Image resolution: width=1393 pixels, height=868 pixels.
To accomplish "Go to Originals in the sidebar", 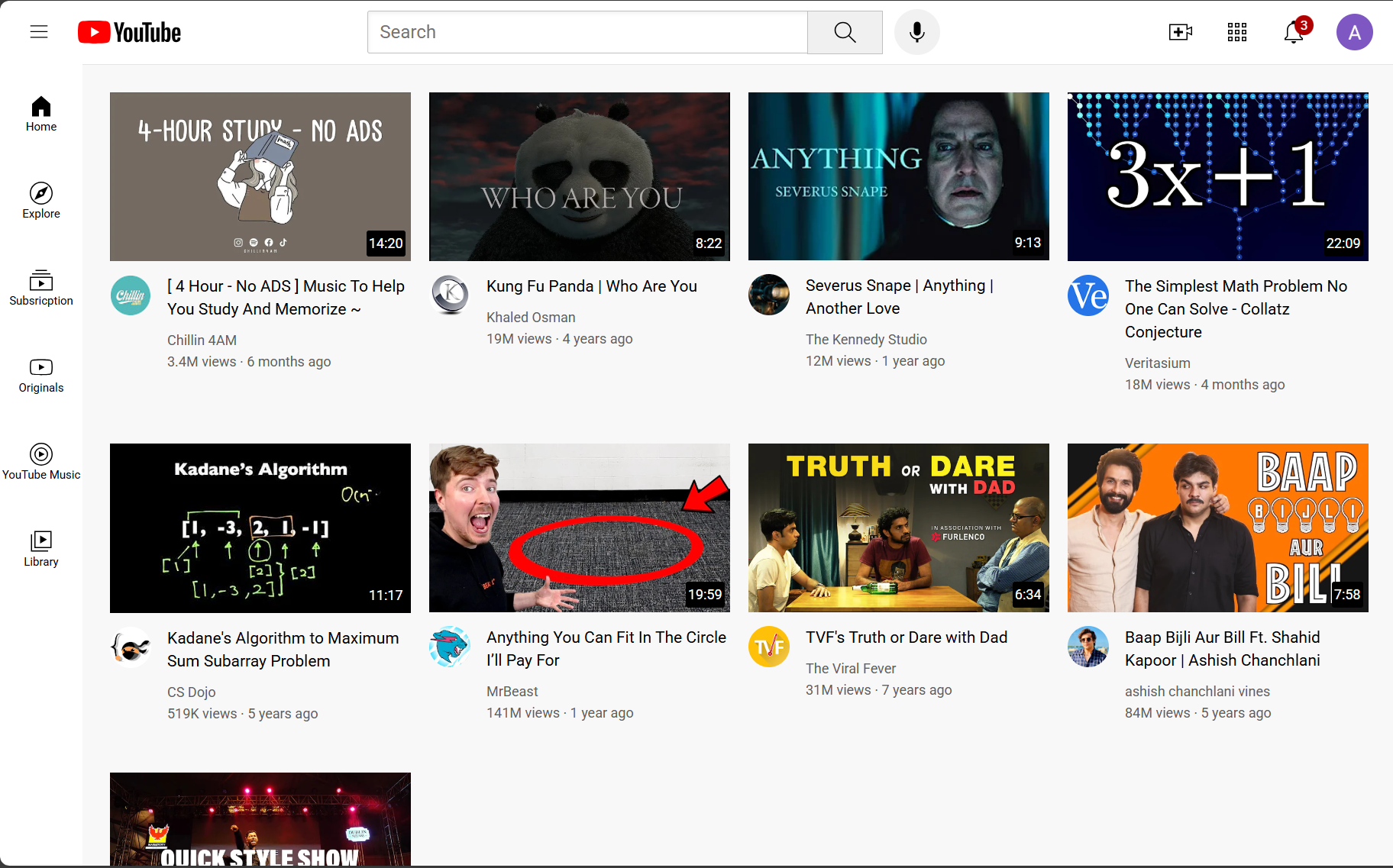I will [x=40, y=375].
